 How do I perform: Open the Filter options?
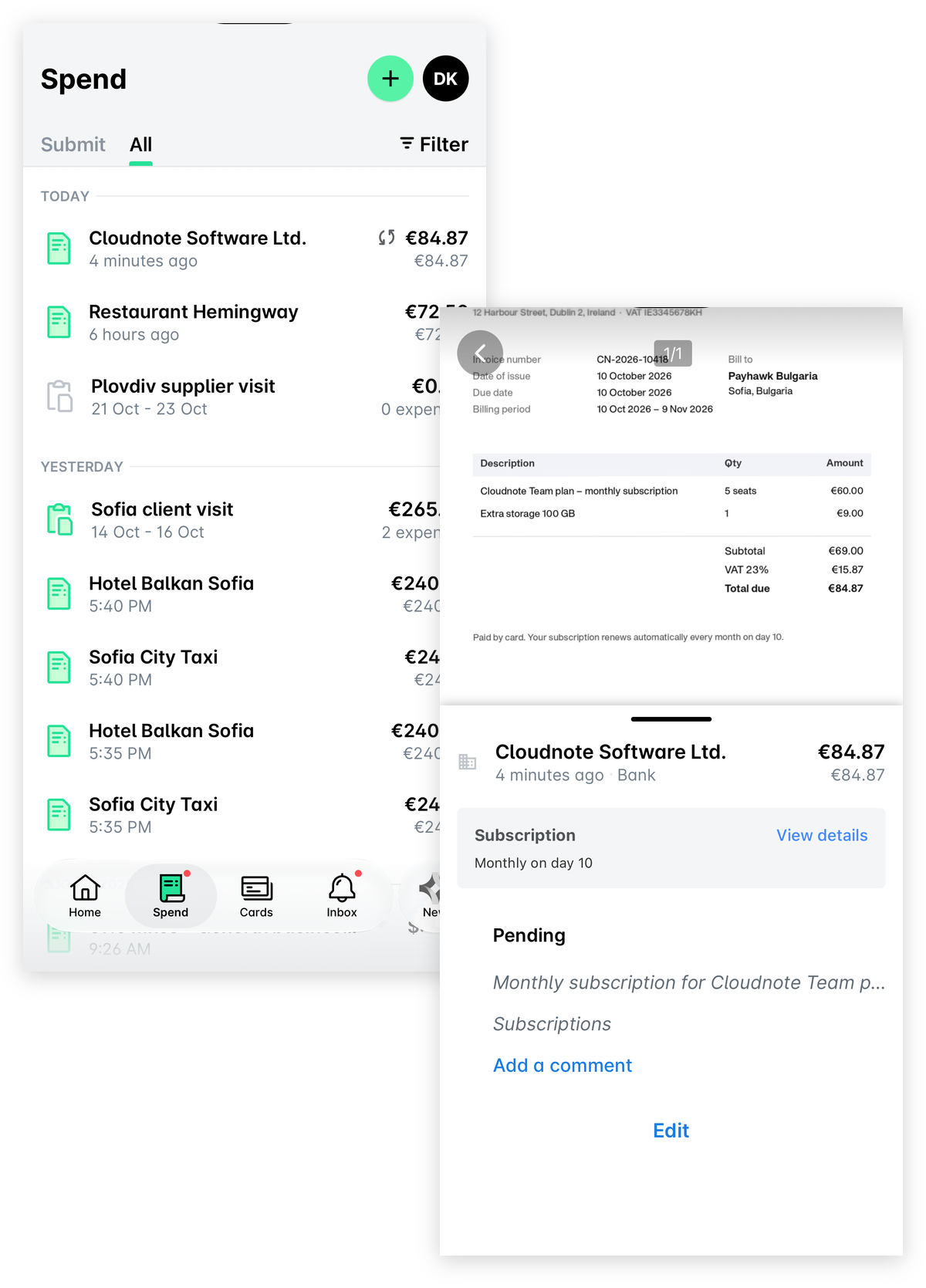(x=434, y=144)
